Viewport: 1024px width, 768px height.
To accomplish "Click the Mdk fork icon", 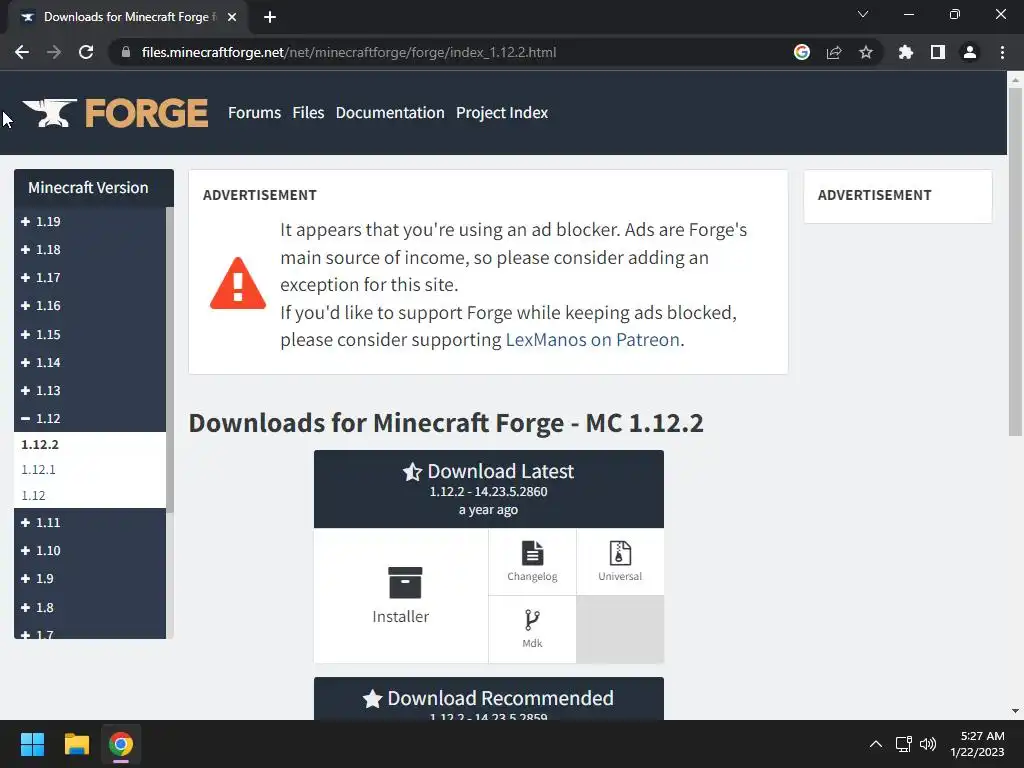I will pos(532,620).
